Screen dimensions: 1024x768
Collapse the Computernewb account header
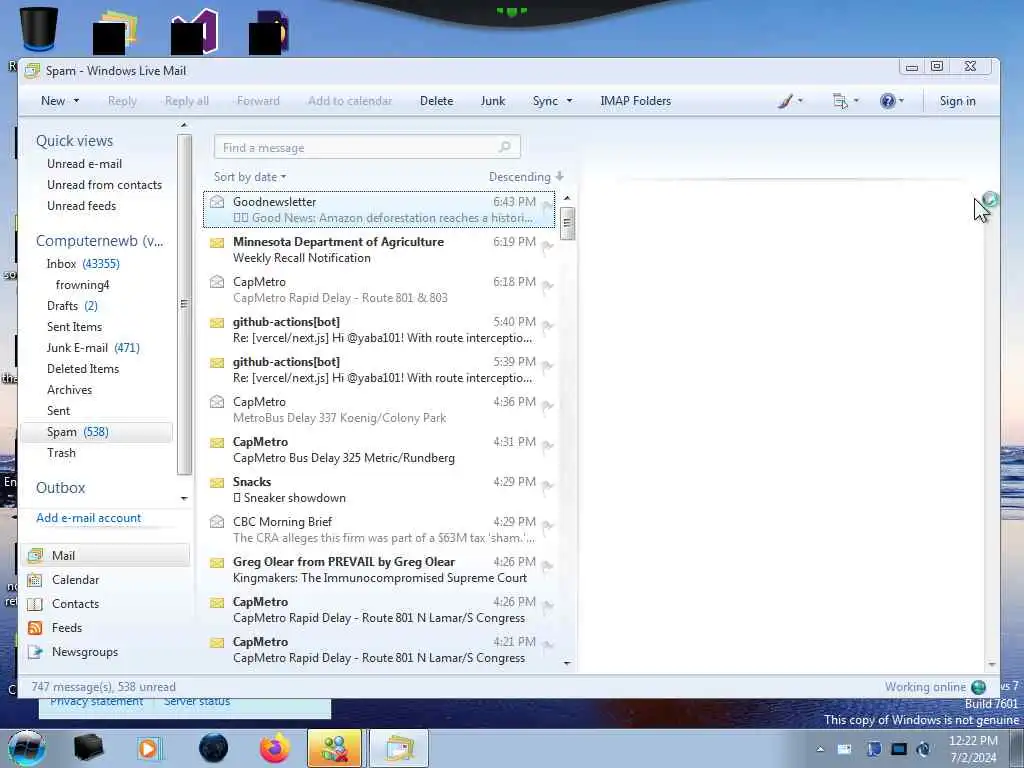(99, 241)
